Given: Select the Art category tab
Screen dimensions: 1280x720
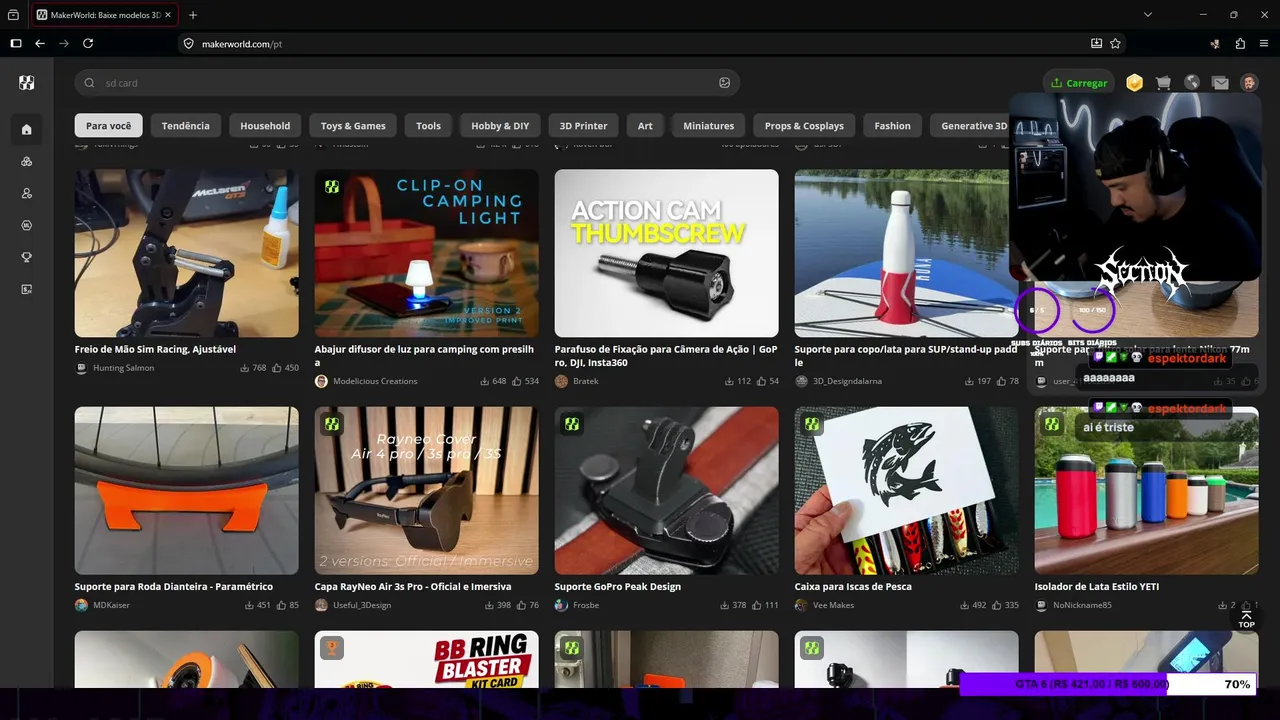Looking at the screenshot, I should [x=645, y=126].
